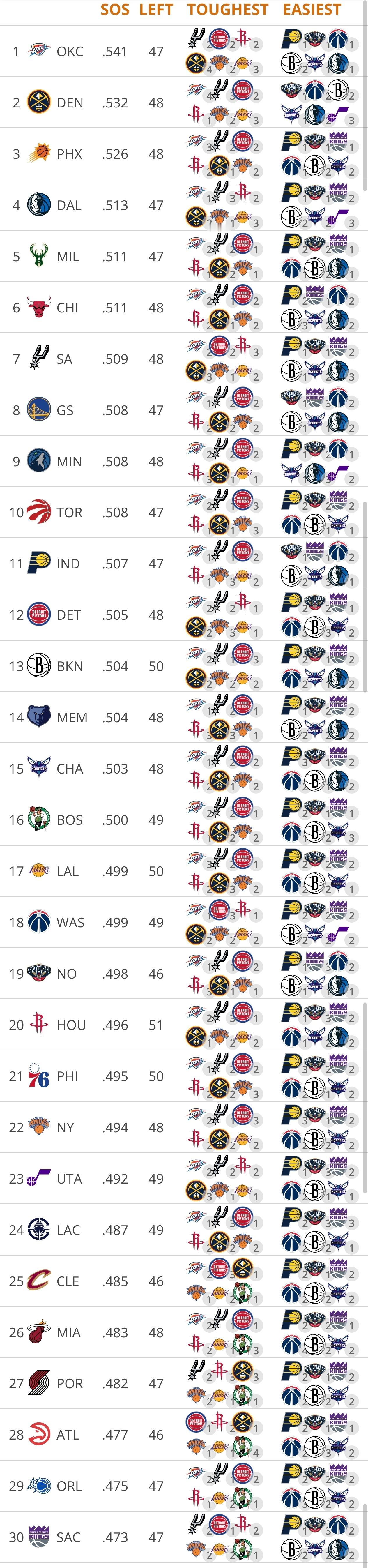The width and height of the screenshot is (368, 1568).
Task: Click the Raptors logo beside rank 10 TOR
Action: click(39, 512)
